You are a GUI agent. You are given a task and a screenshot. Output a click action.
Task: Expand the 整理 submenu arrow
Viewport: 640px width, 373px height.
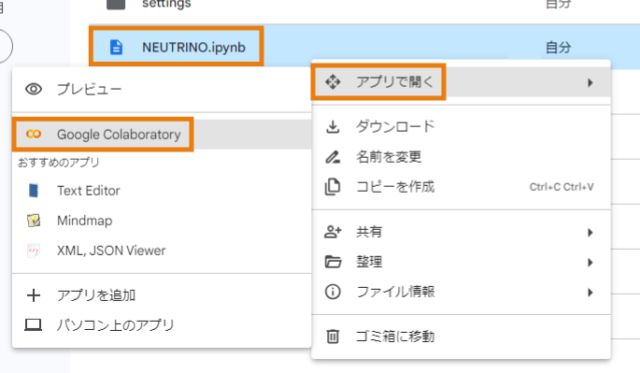(x=590, y=262)
